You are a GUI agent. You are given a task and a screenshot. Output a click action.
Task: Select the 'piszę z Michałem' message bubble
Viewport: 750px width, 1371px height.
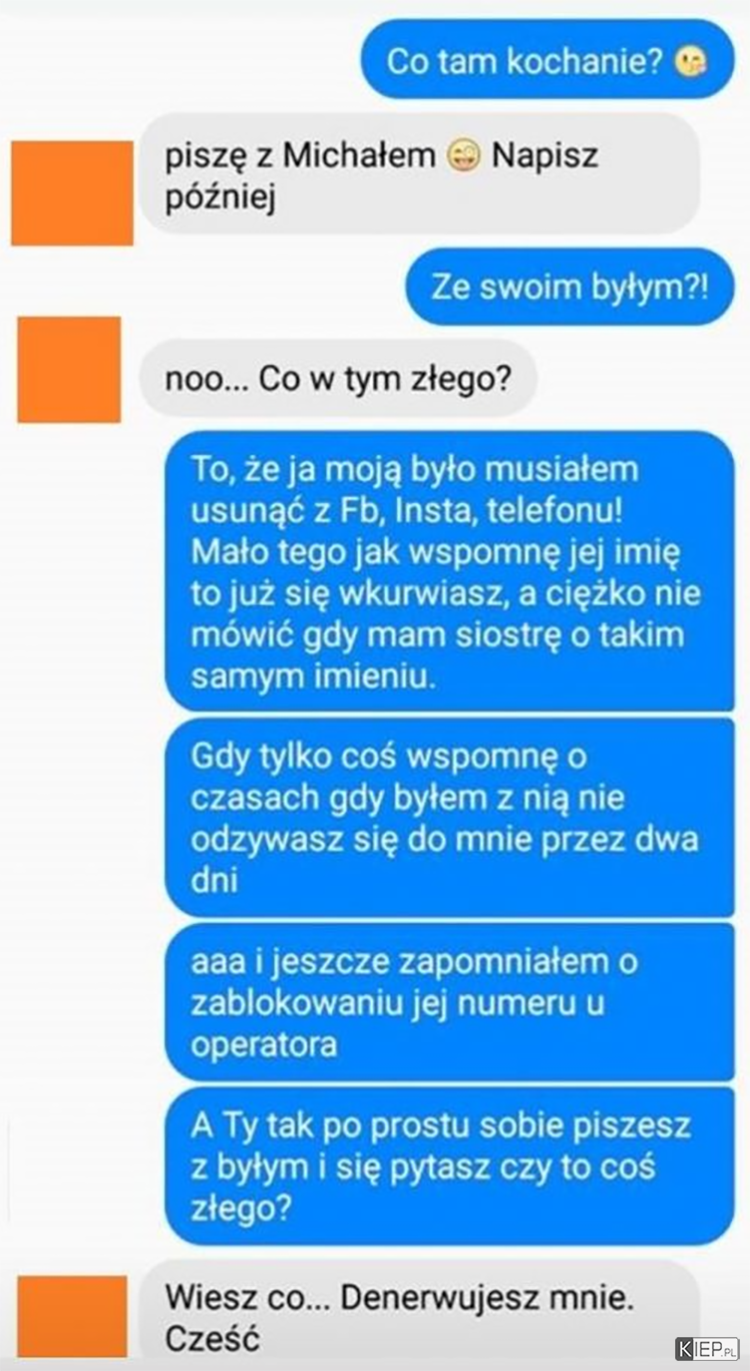pos(418,174)
